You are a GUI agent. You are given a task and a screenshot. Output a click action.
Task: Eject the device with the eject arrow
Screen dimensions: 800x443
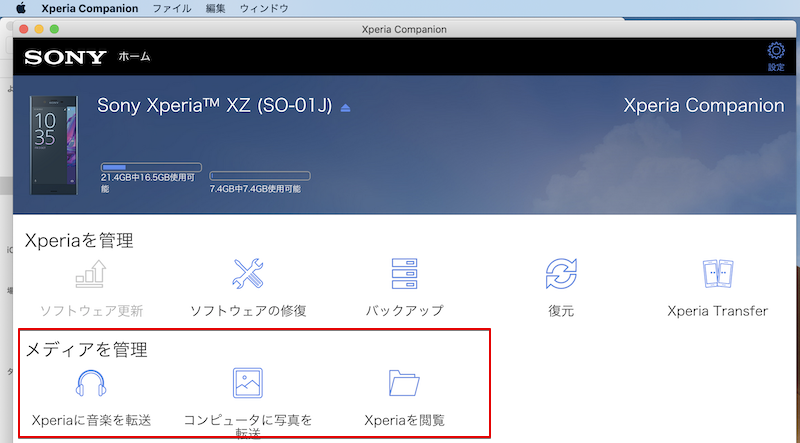[x=346, y=107]
